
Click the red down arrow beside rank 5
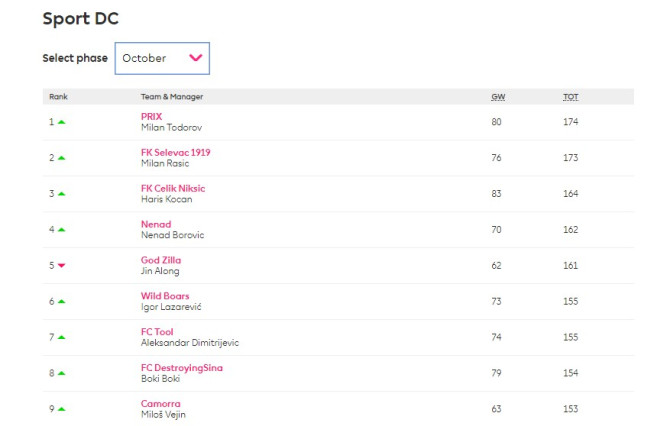[62, 266]
